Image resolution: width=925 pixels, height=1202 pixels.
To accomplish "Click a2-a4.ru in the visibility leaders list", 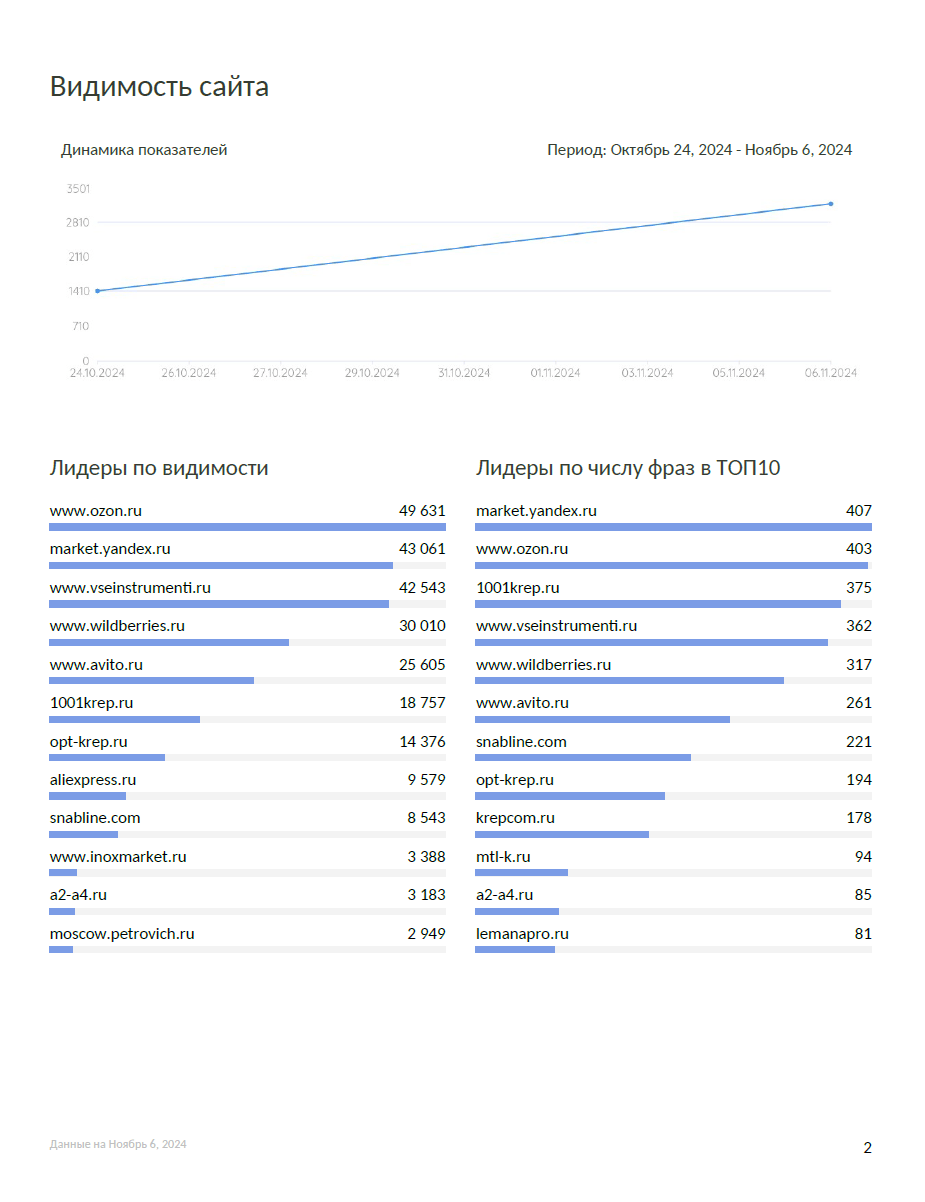I will (78, 895).
